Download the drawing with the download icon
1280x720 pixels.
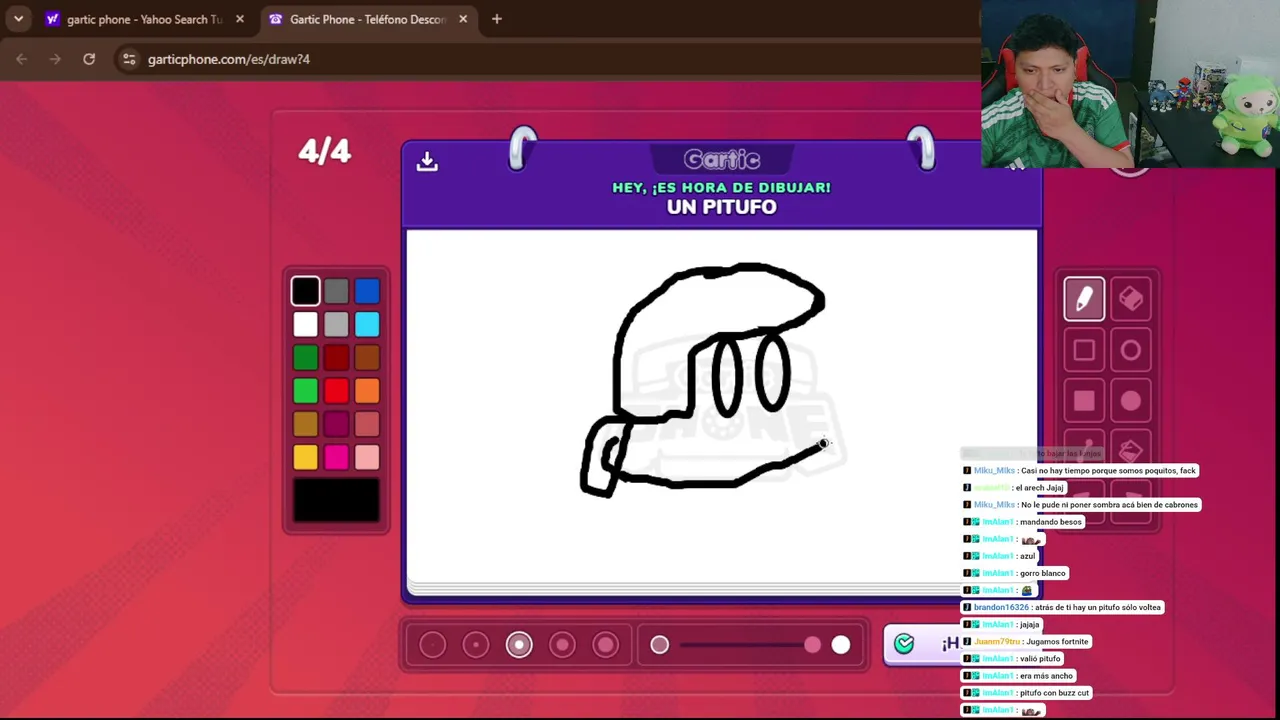click(x=427, y=161)
